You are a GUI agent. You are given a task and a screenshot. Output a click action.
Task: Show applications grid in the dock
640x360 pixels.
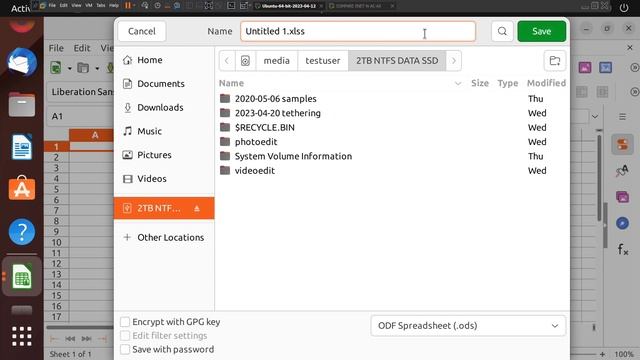(x=22, y=336)
